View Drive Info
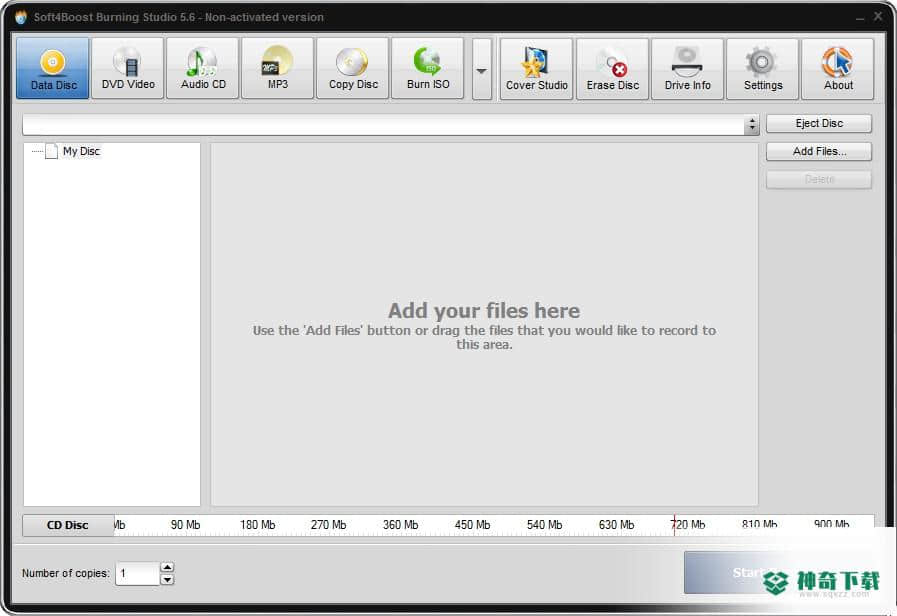This screenshot has height=616, width=897. click(688, 69)
